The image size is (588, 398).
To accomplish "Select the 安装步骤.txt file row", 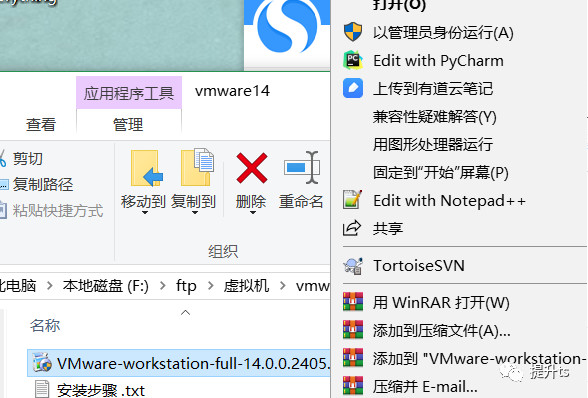I will 178,389.
